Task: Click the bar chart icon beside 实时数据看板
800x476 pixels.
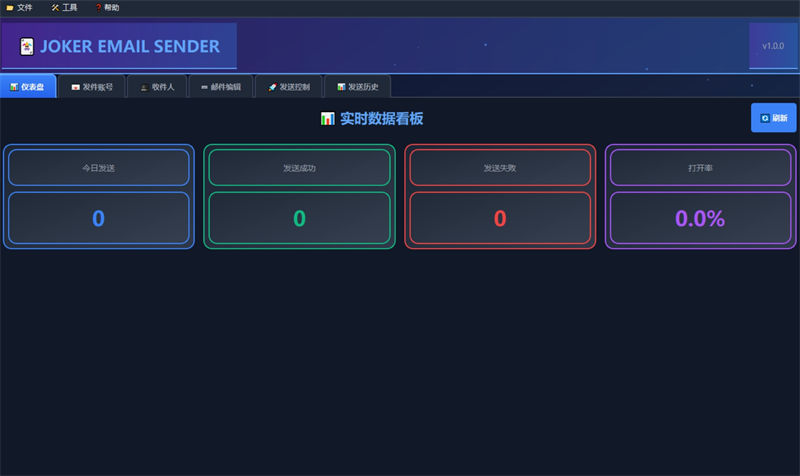Action: (x=327, y=119)
